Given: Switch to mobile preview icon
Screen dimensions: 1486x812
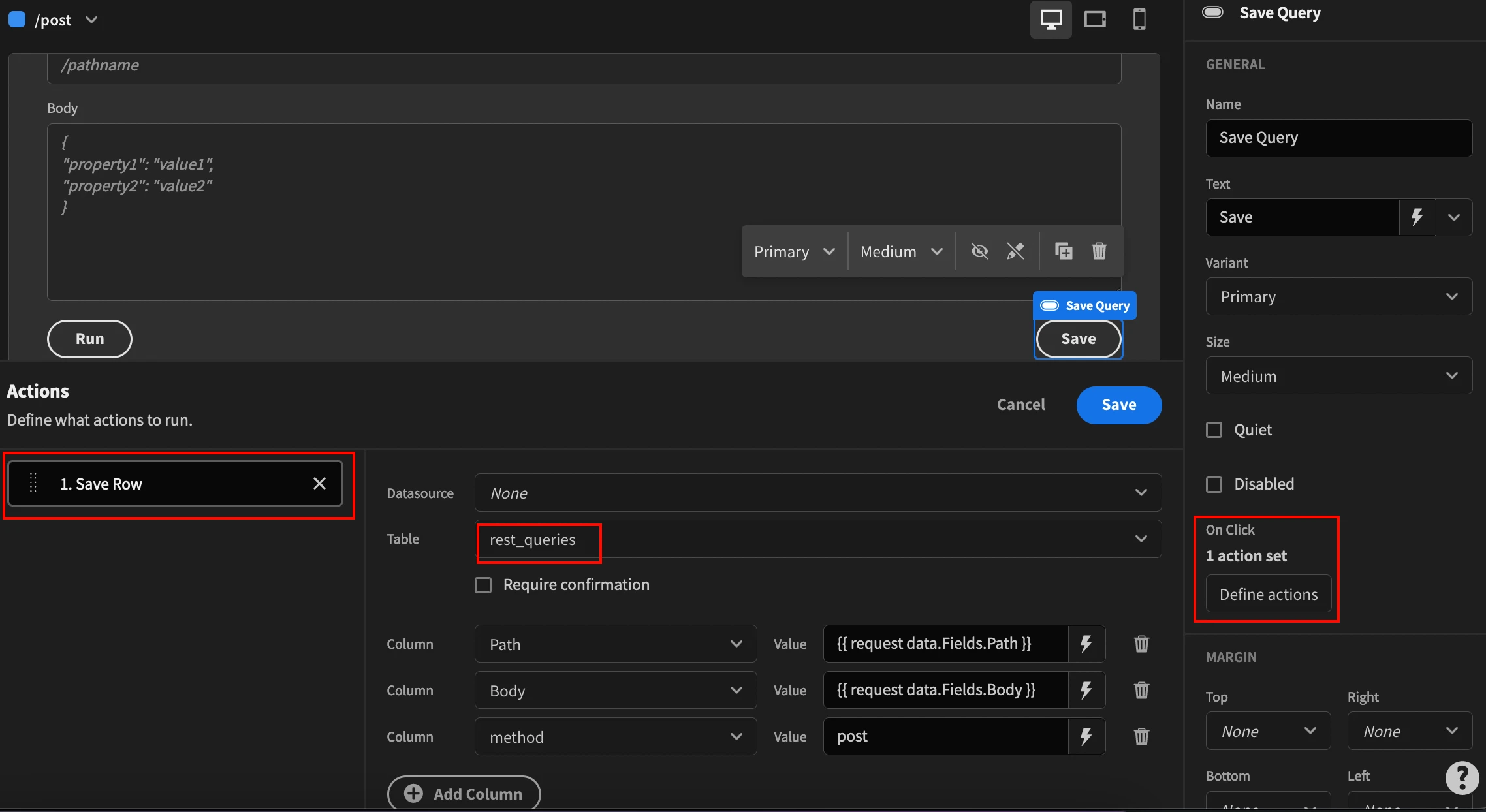Looking at the screenshot, I should [x=1139, y=20].
